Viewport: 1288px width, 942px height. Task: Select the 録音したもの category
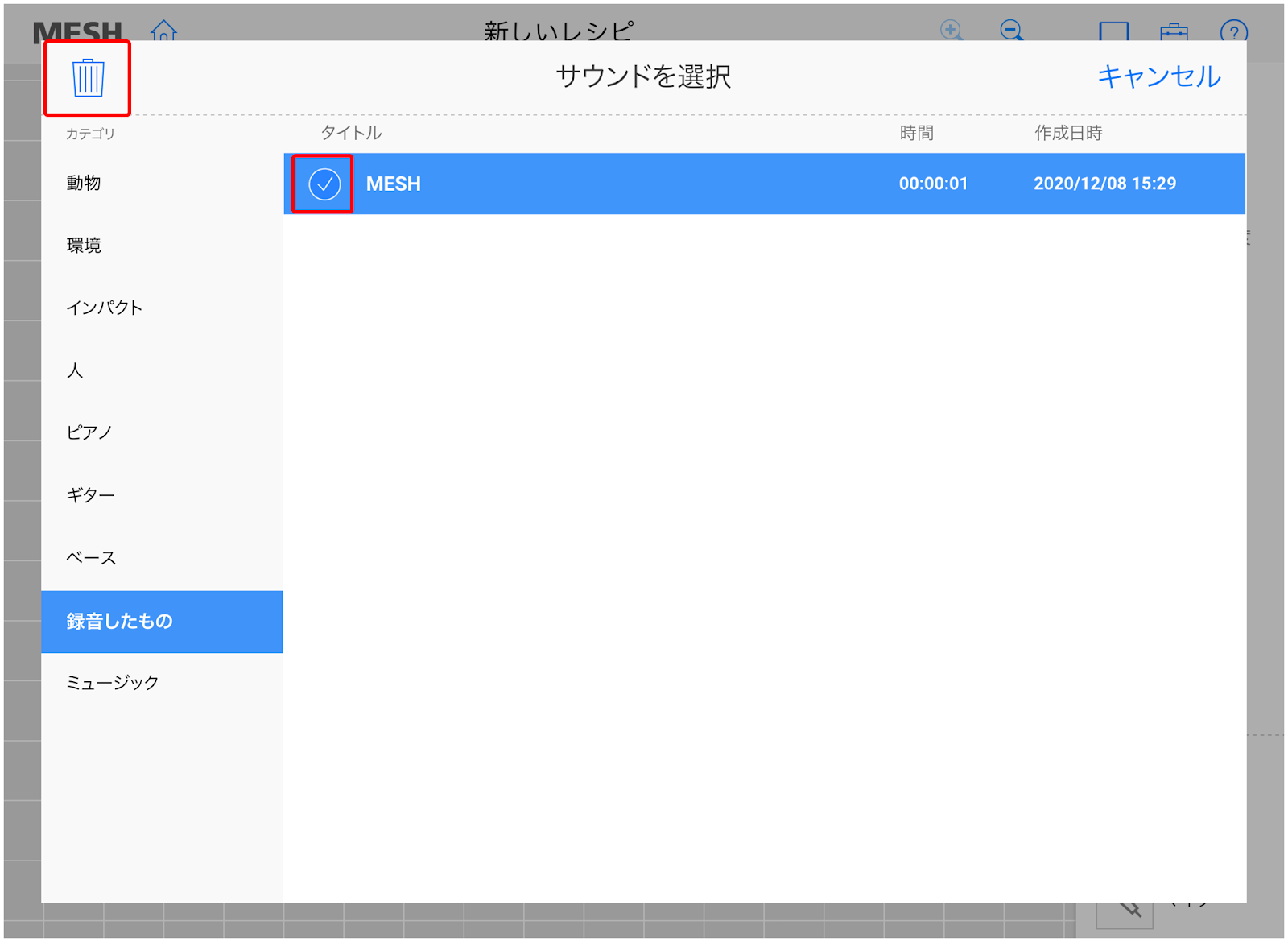pos(161,622)
